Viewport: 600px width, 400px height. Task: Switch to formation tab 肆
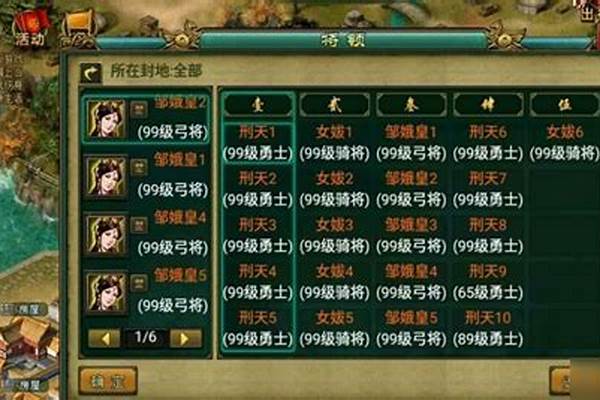click(488, 104)
